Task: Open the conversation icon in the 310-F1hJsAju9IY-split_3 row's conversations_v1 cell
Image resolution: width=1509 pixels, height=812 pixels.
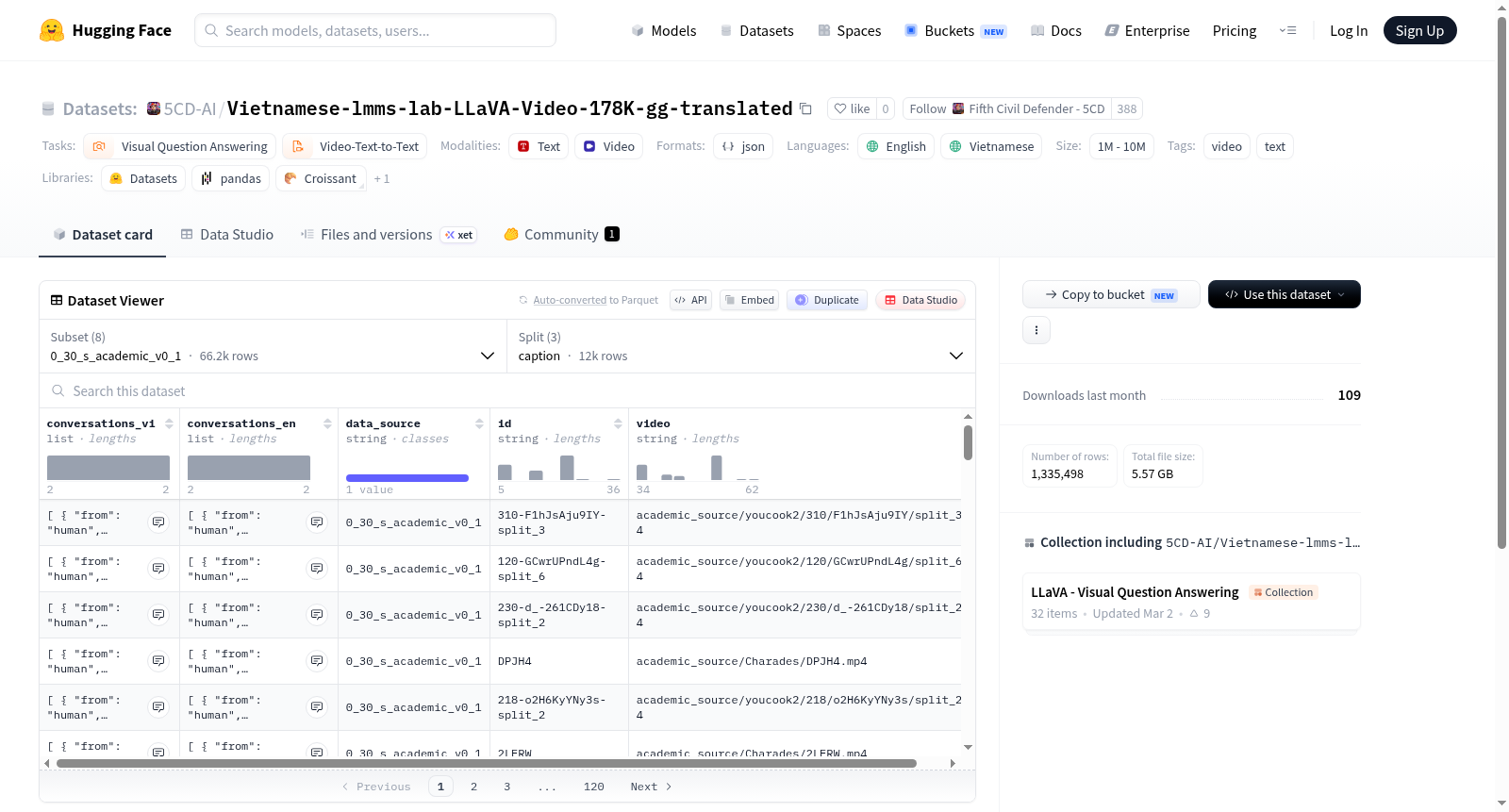Action: (x=158, y=522)
